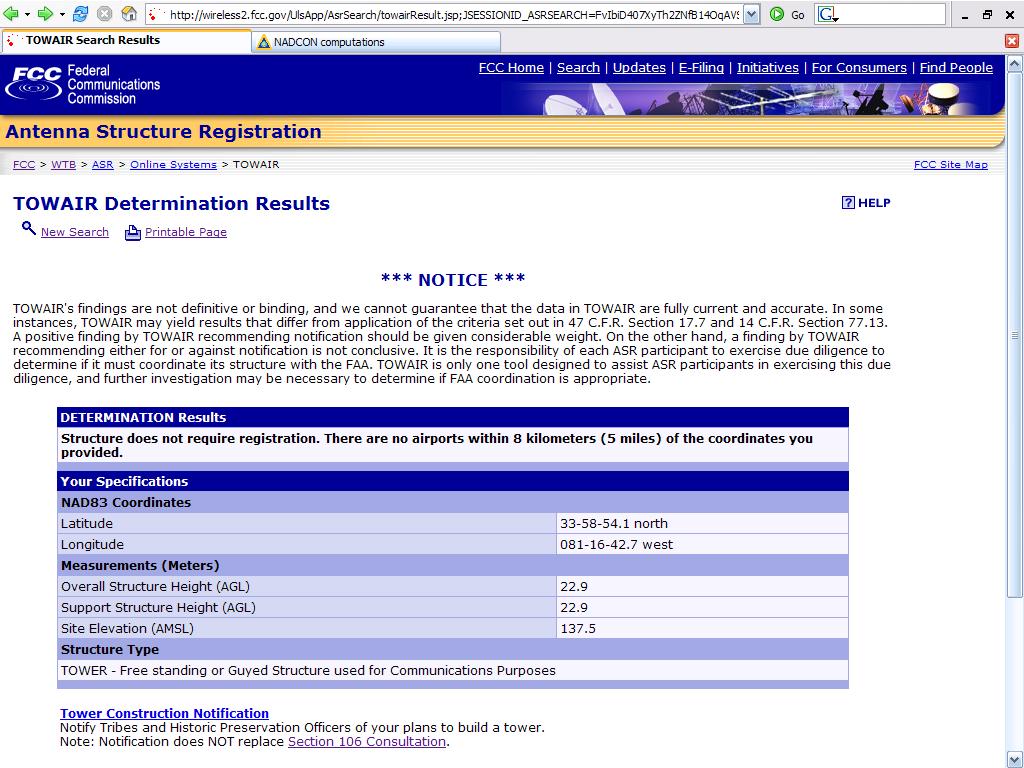Screen dimensions: 1024x768
Task: Reload the page with the refresh icon
Action: coord(80,14)
